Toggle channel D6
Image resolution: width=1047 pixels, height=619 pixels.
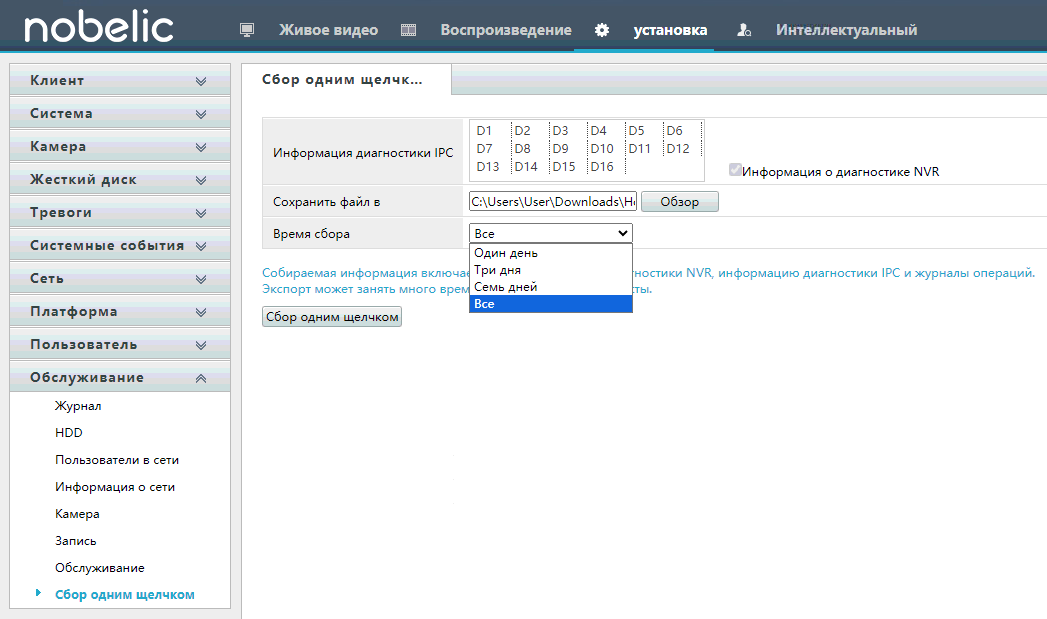pyautogui.click(x=674, y=131)
